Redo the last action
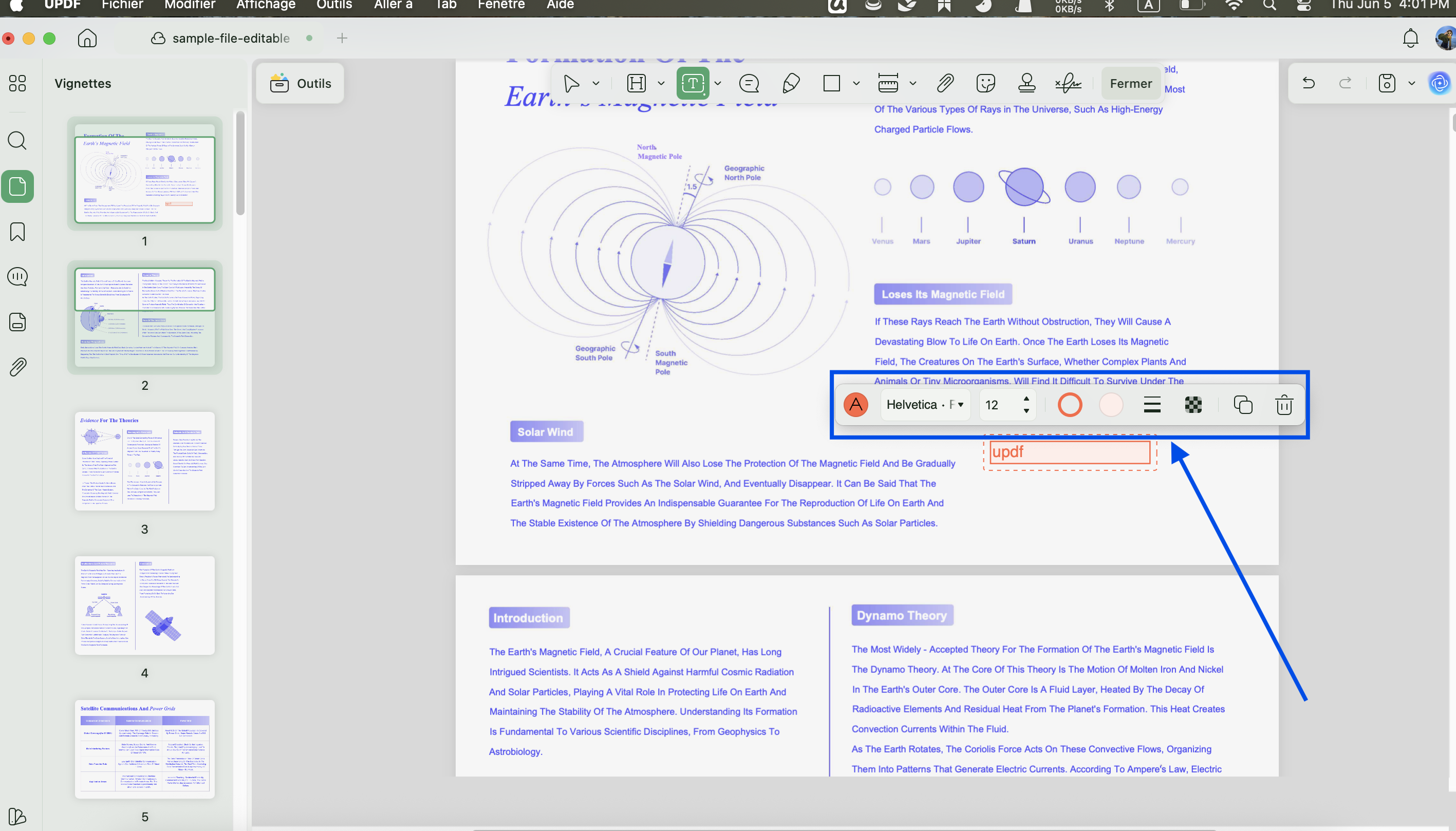This screenshot has height=831, width=1456. coord(1345,83)
